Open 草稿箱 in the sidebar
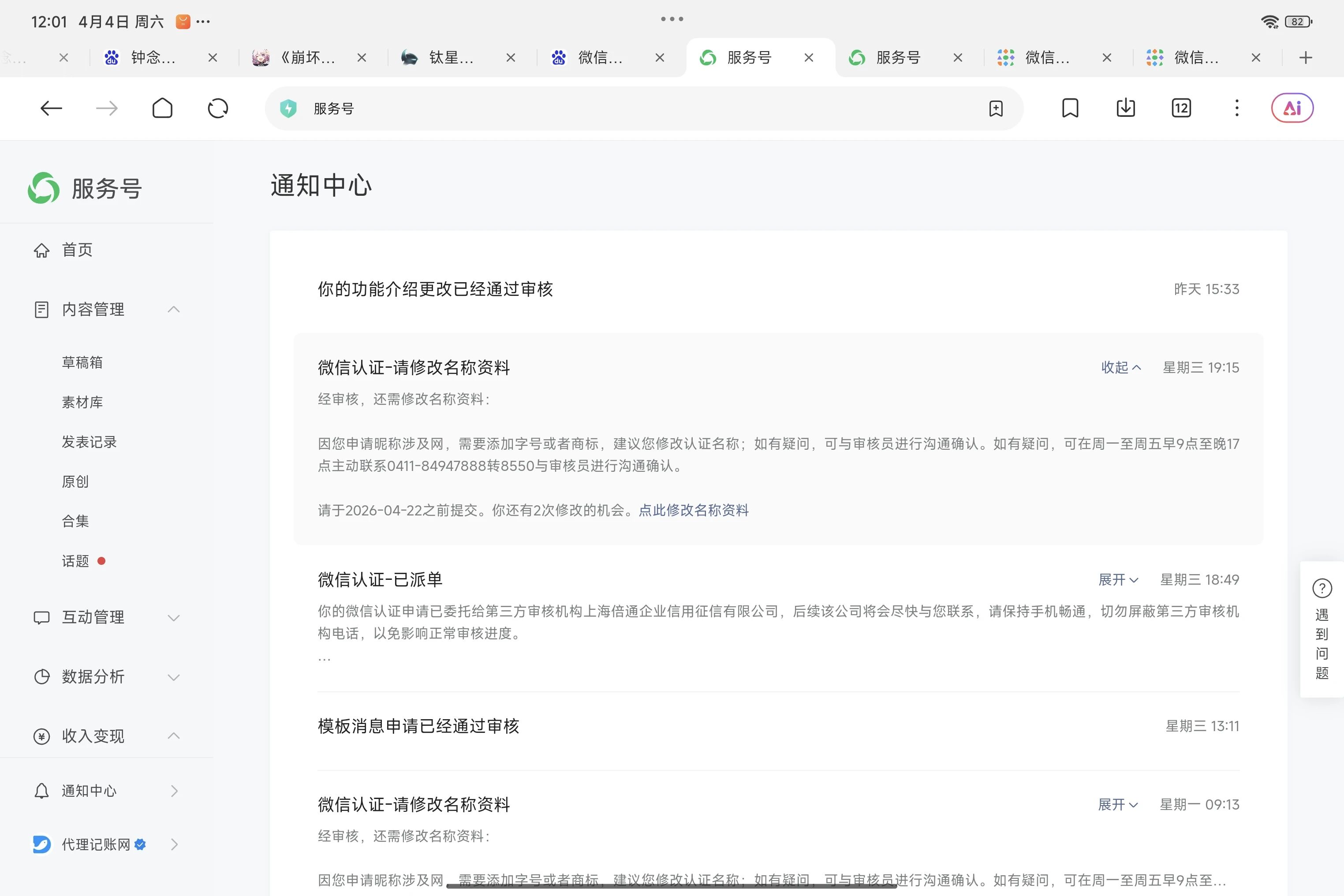Screen dimensions: 1344x896 tap(82, 363)
